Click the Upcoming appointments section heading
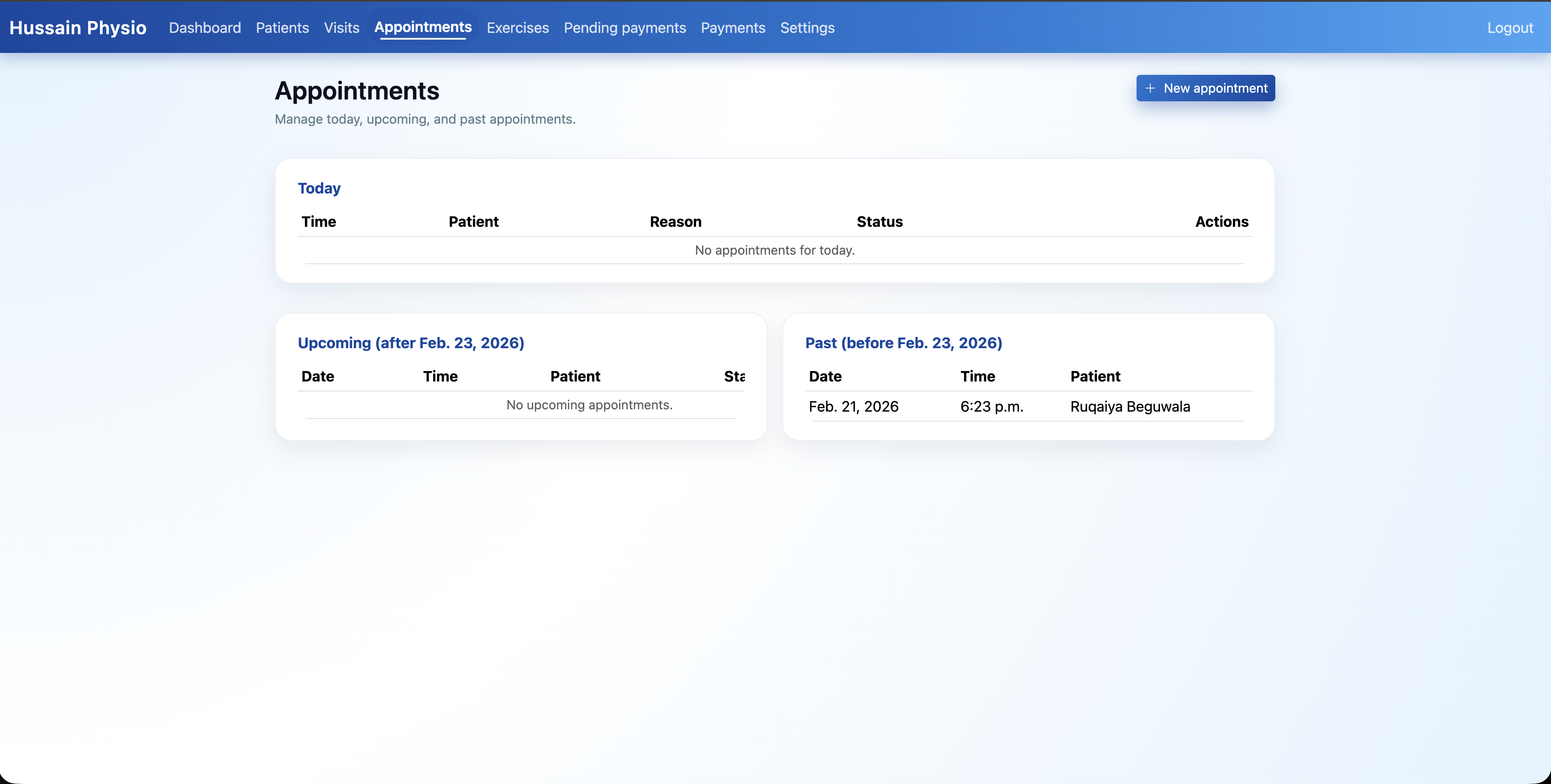 tap(411, 343)
